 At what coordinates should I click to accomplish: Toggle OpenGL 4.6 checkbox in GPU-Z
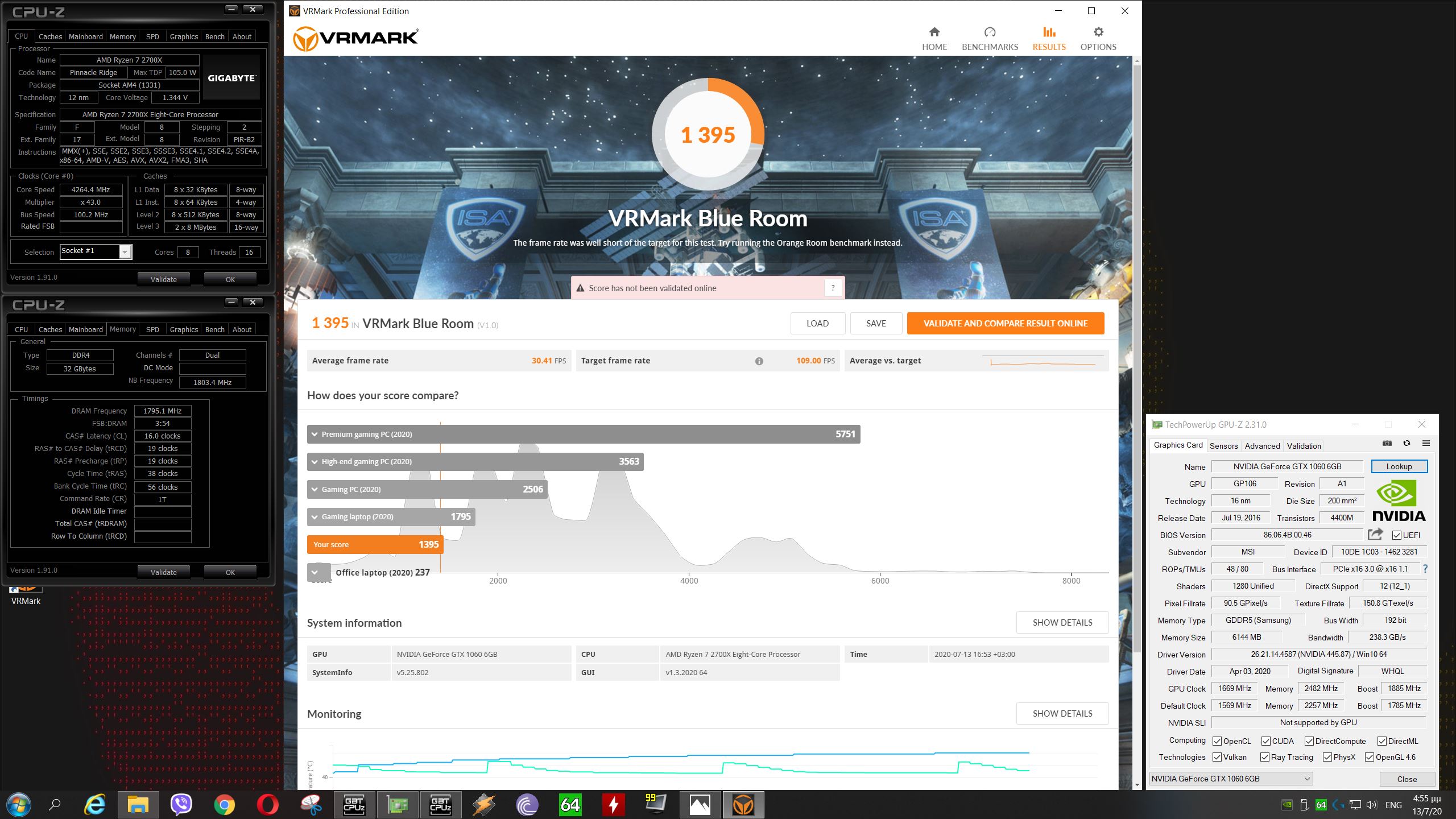click(x=1370, y=757)
